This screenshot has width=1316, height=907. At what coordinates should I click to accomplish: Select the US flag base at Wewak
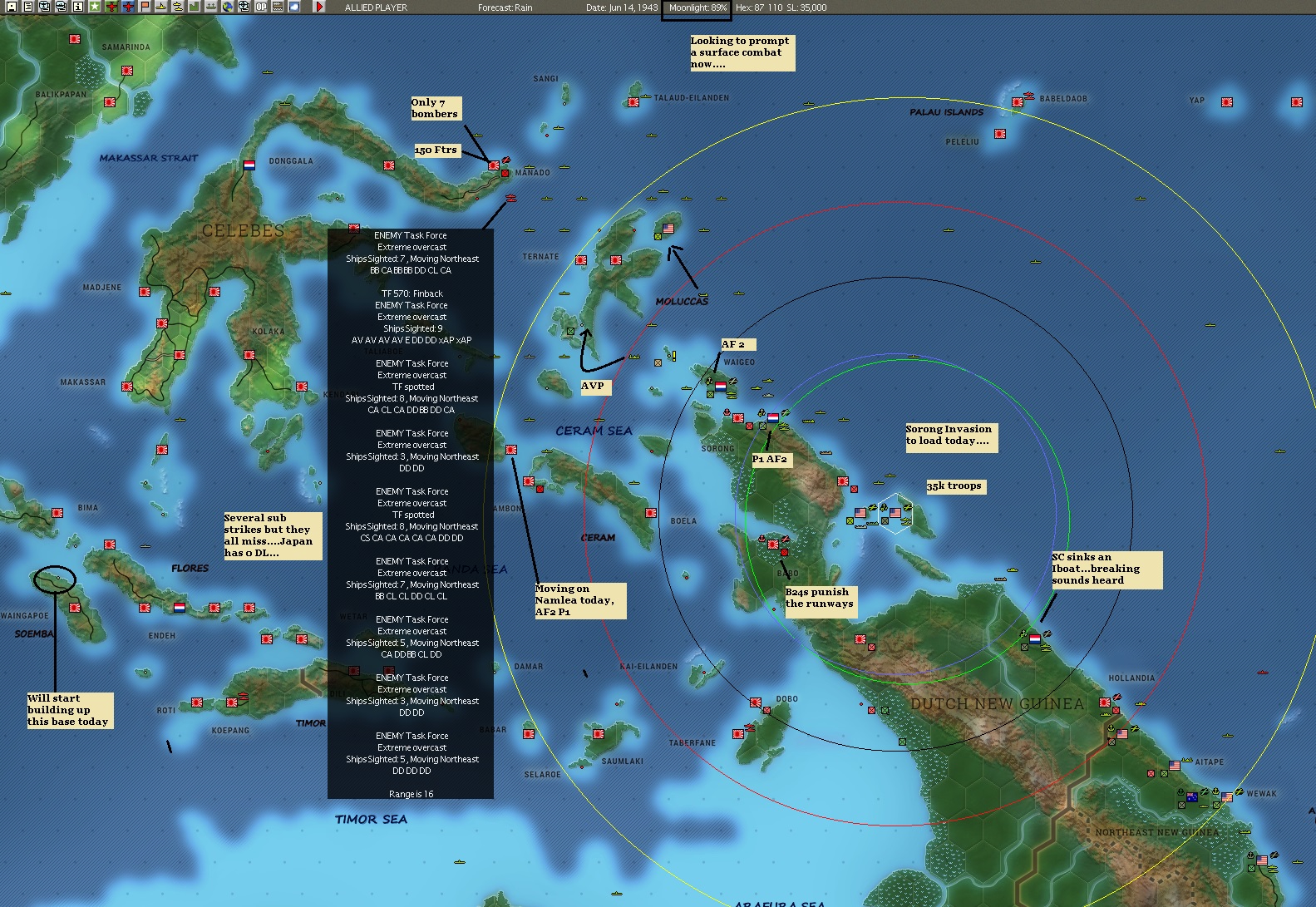[1227, 796]
